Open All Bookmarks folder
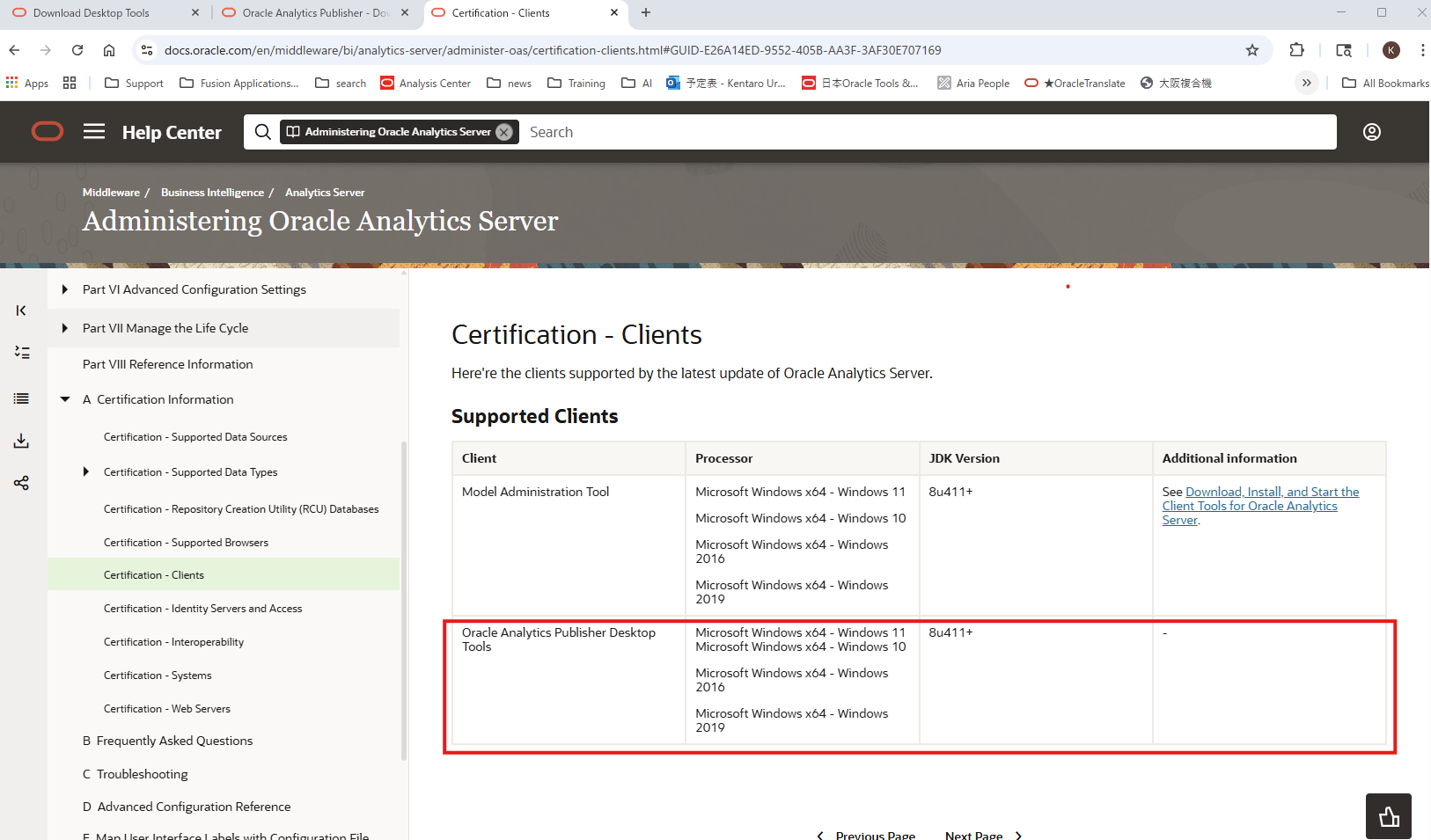Screen dimensions: 1431x840 1385,83
